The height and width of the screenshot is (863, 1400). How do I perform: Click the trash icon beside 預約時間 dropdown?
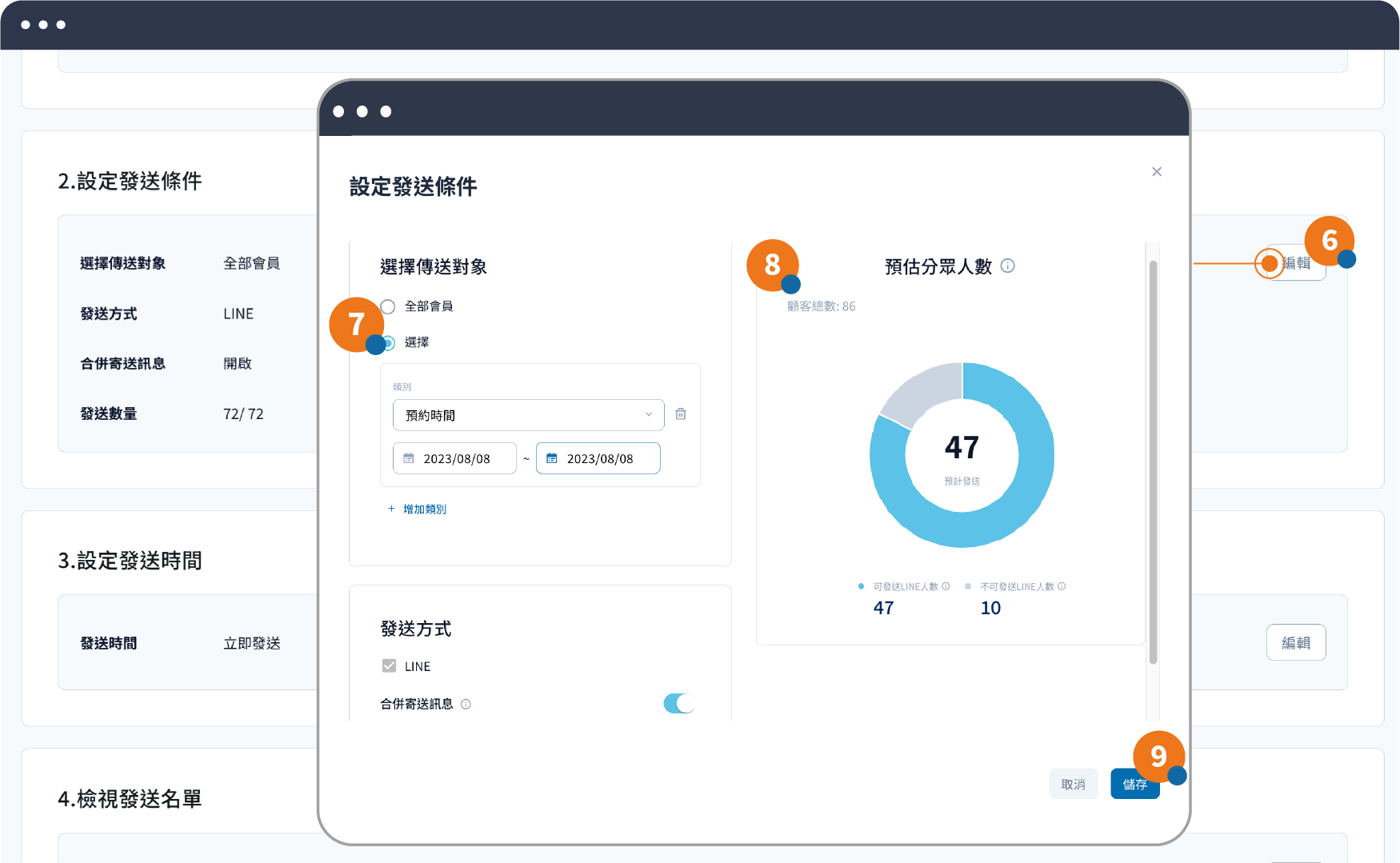coord(681,414)
